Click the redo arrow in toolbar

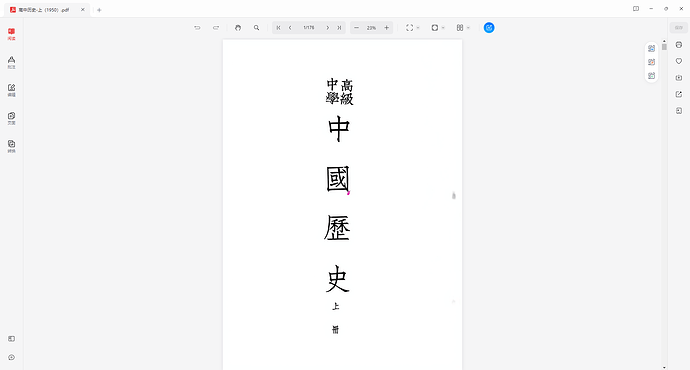[x=216, y=28]
